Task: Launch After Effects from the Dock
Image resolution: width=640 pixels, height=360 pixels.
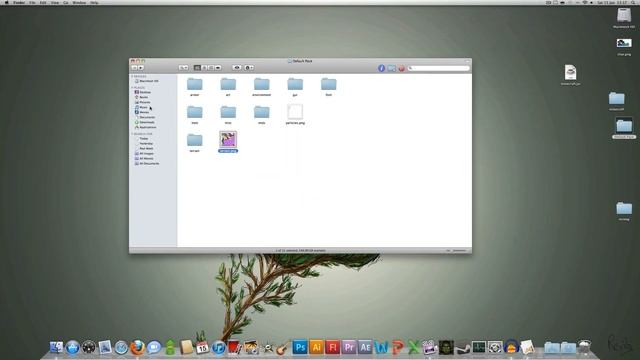Action: point(365,347)
